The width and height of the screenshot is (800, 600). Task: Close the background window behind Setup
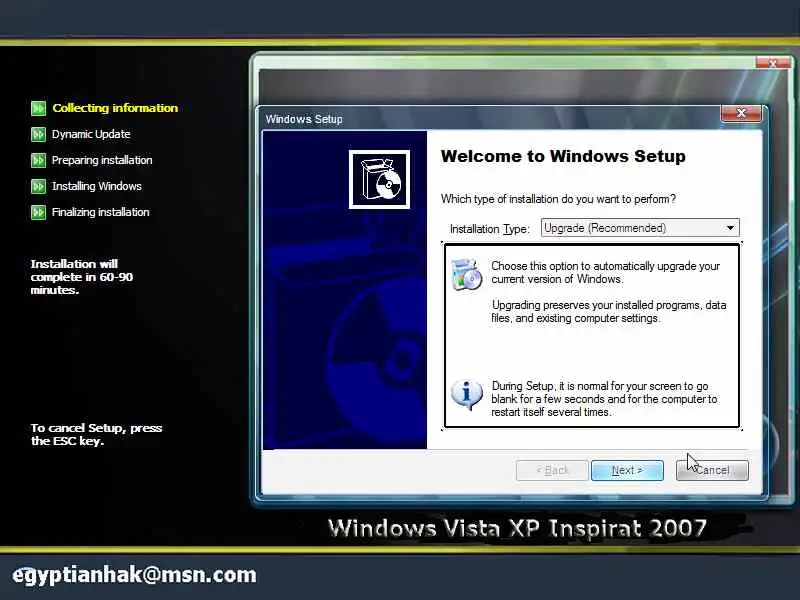[772, 64]
